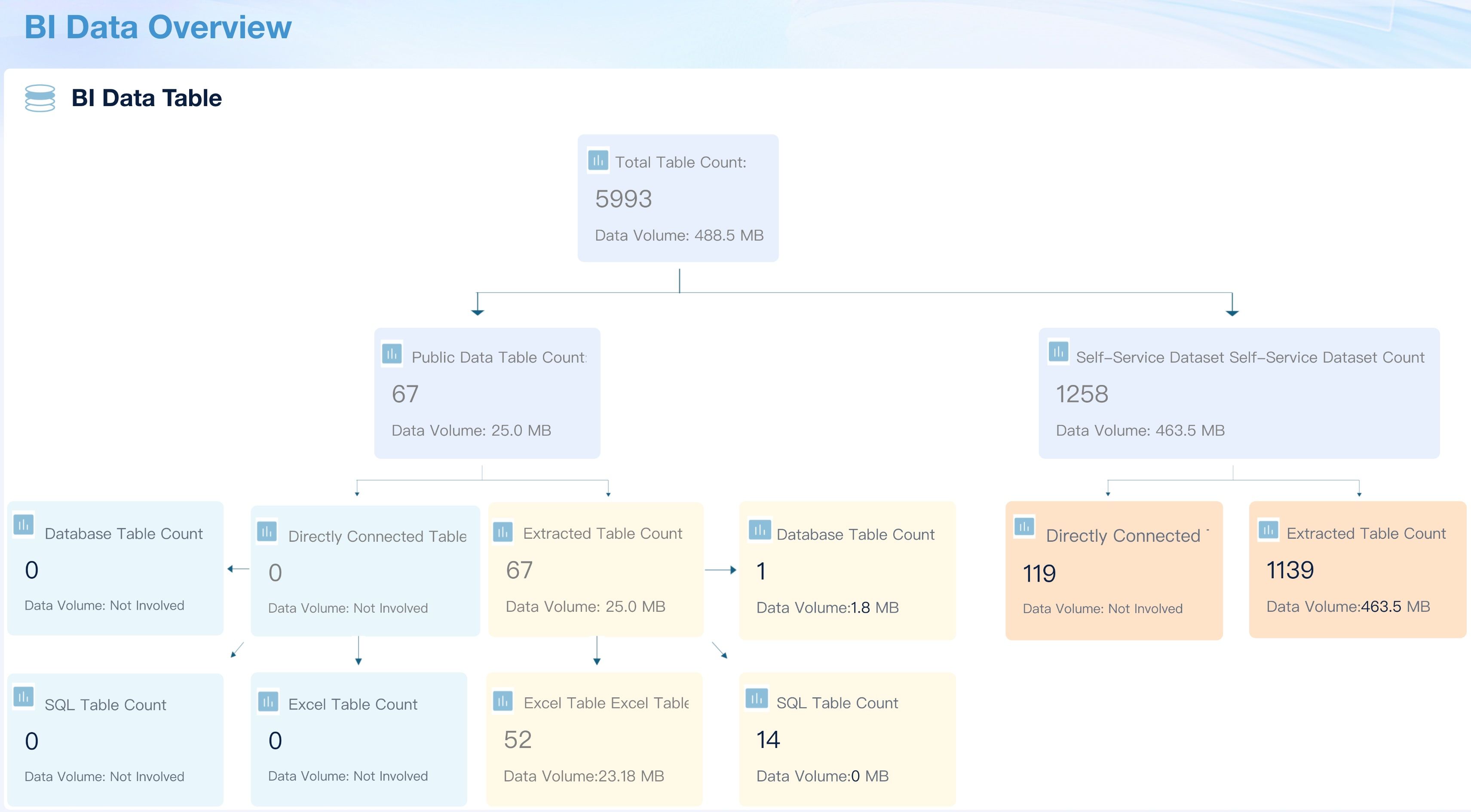The width and height of the screenshot is (1471, 812).
Task: Click total count value 5993
Action: [624, 198]
